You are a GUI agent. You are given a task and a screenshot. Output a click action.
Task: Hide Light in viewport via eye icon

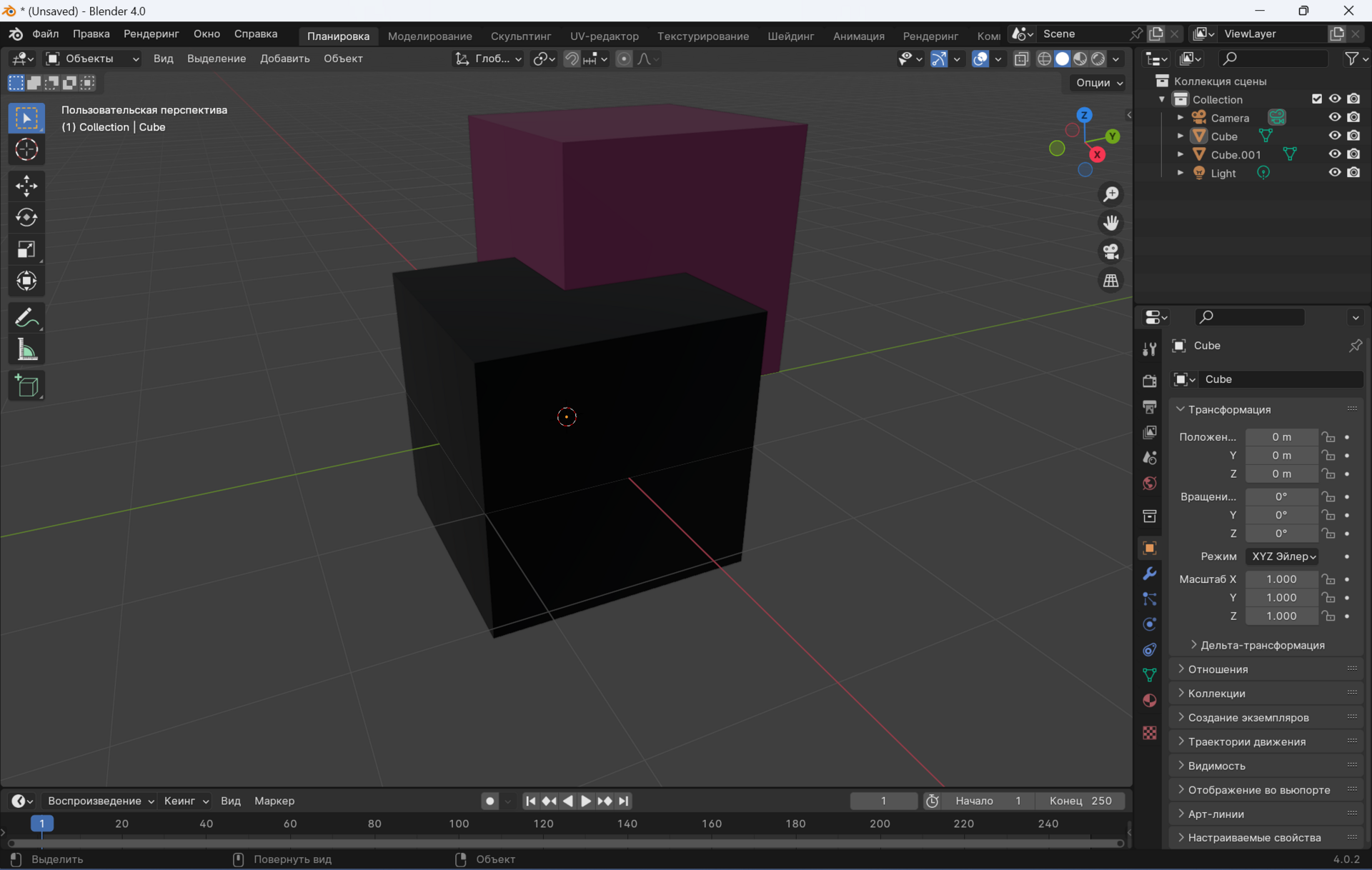point(1334,172)
